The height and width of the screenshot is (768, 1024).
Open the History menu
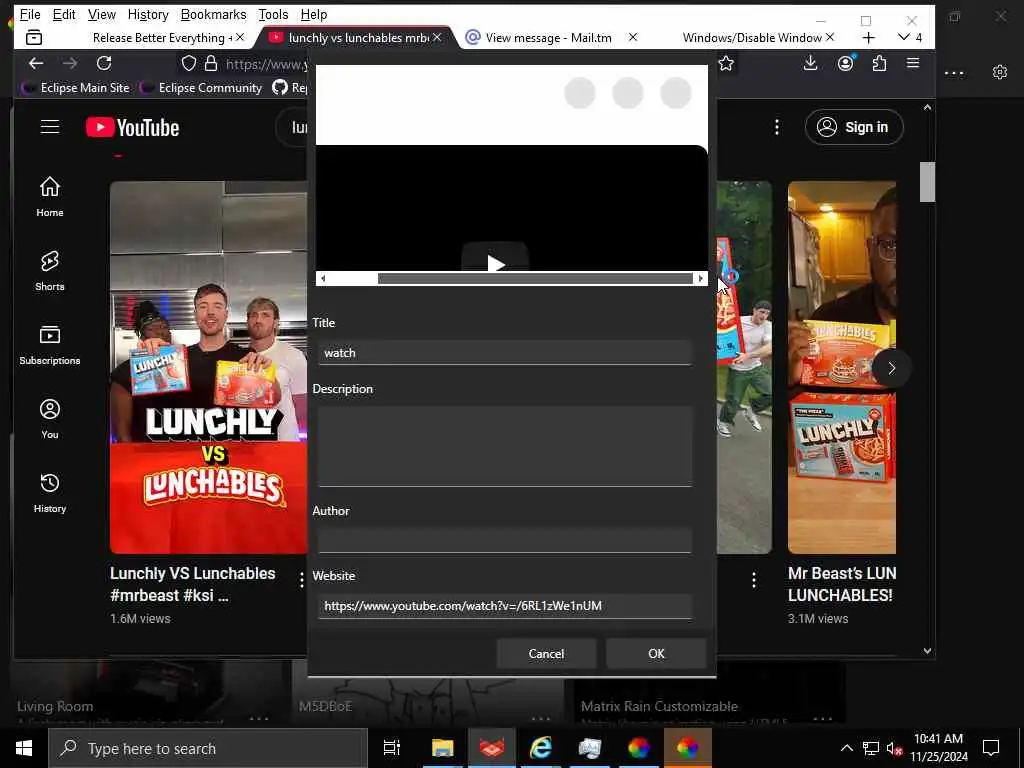tap(148, 14)
